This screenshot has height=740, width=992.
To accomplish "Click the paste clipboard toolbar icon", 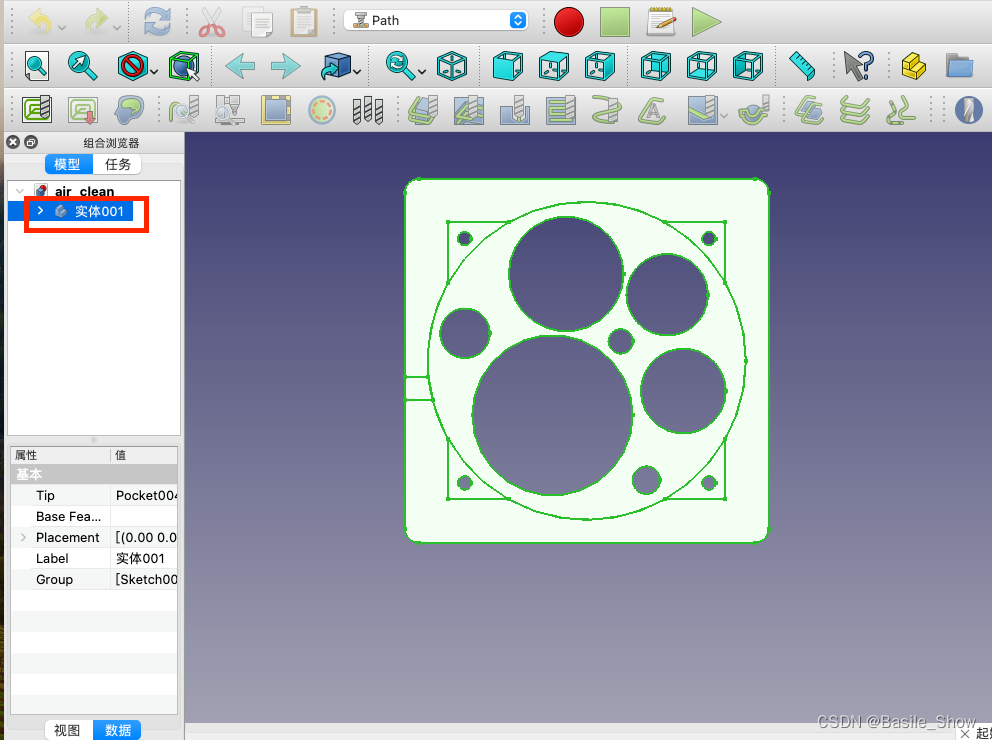I will (x=303, y=21).
